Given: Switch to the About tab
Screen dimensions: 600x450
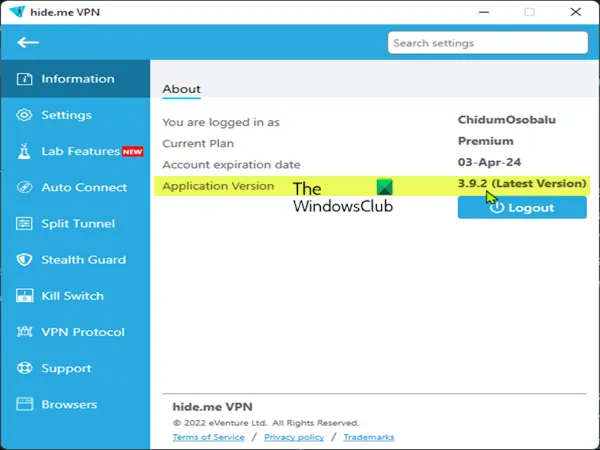Looking at the screenshot, I should pos(181,90).
